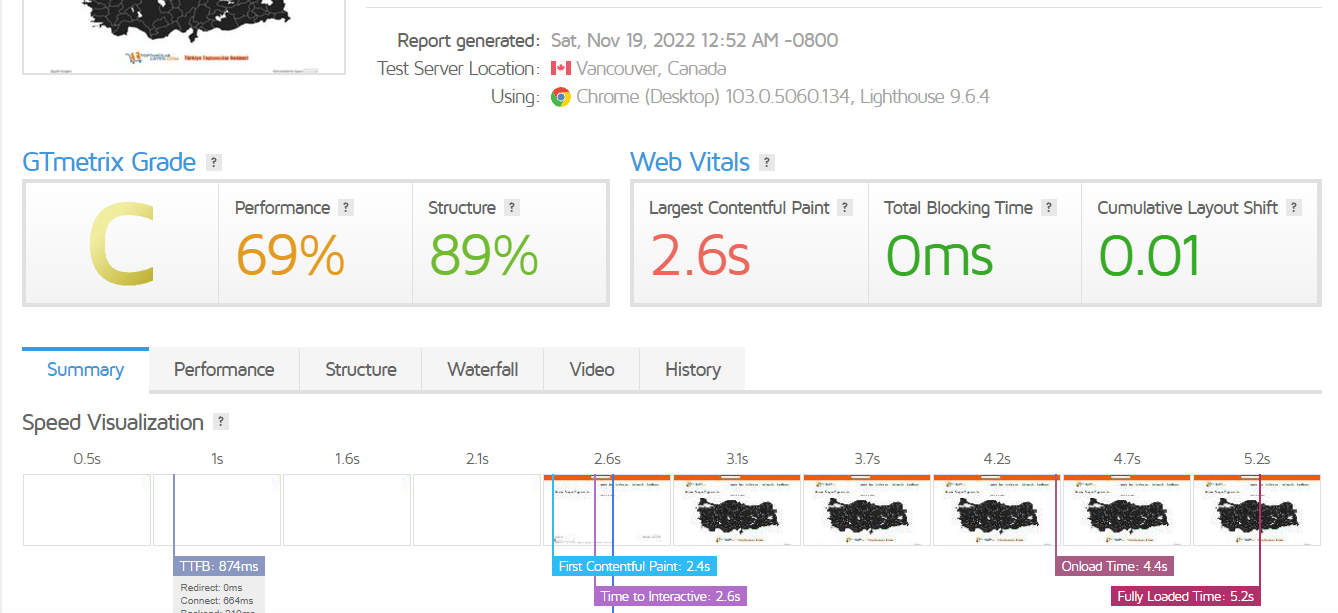Open the History tab
1338x613 pixels.
(693, 370)
